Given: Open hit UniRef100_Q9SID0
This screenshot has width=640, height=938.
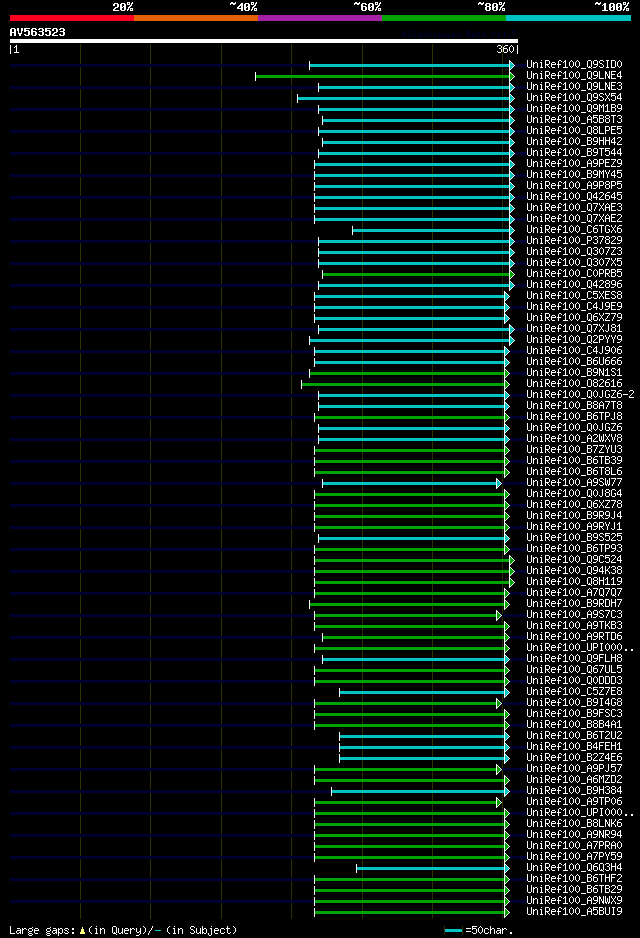Looking at the screenshot, I should 574,65.
